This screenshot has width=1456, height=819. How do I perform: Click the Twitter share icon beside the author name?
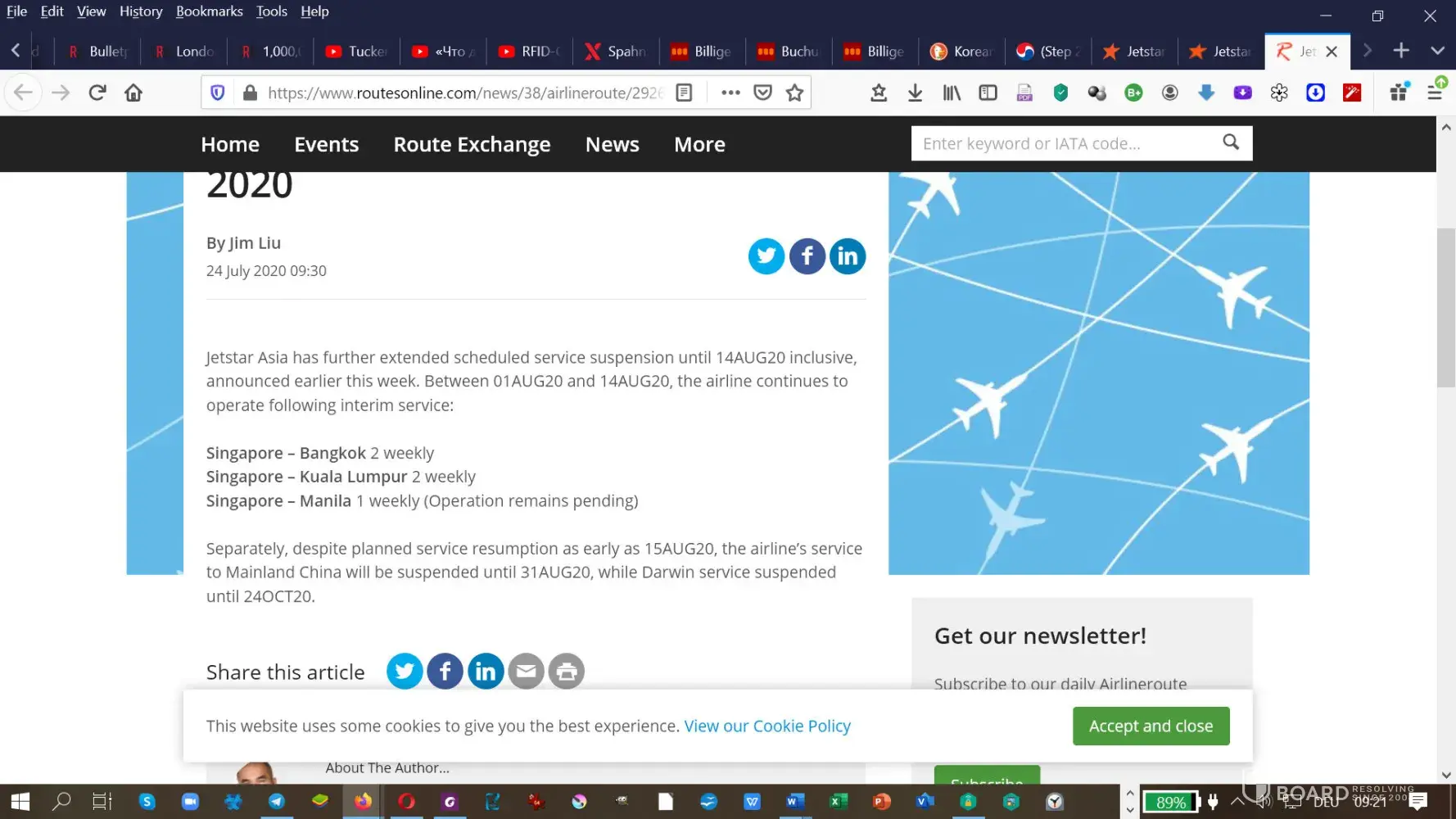766,256
